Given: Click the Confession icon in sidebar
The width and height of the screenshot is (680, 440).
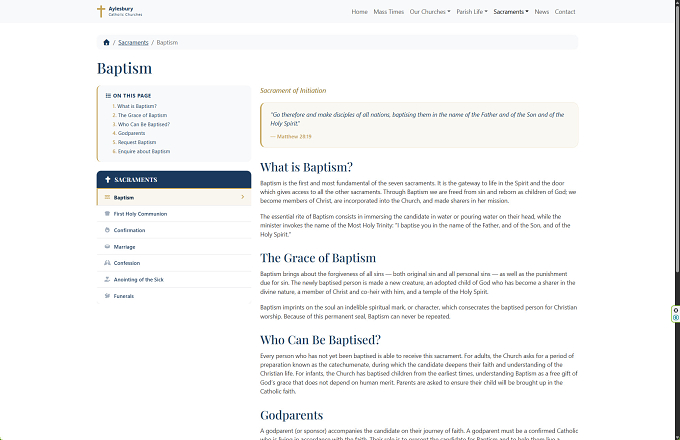Looking at the screenshot, I should tap(107, 263).
